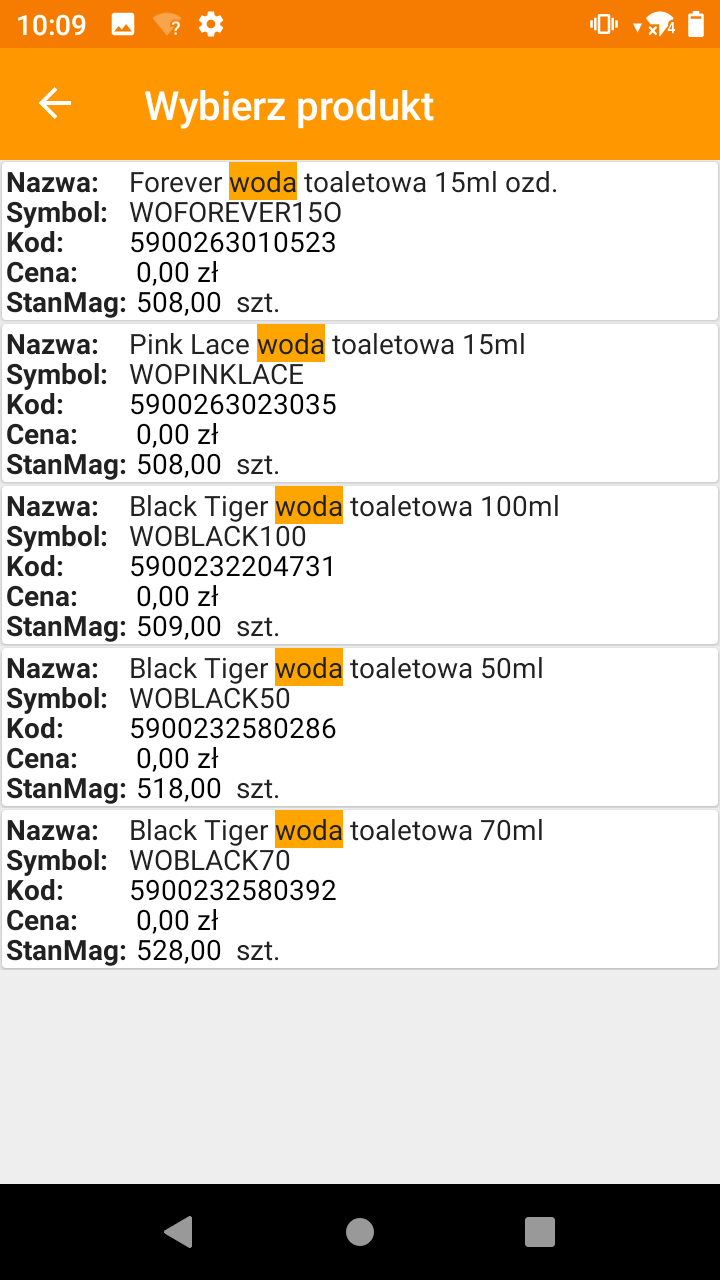Tap the back arrow in header

pos(55,104)
